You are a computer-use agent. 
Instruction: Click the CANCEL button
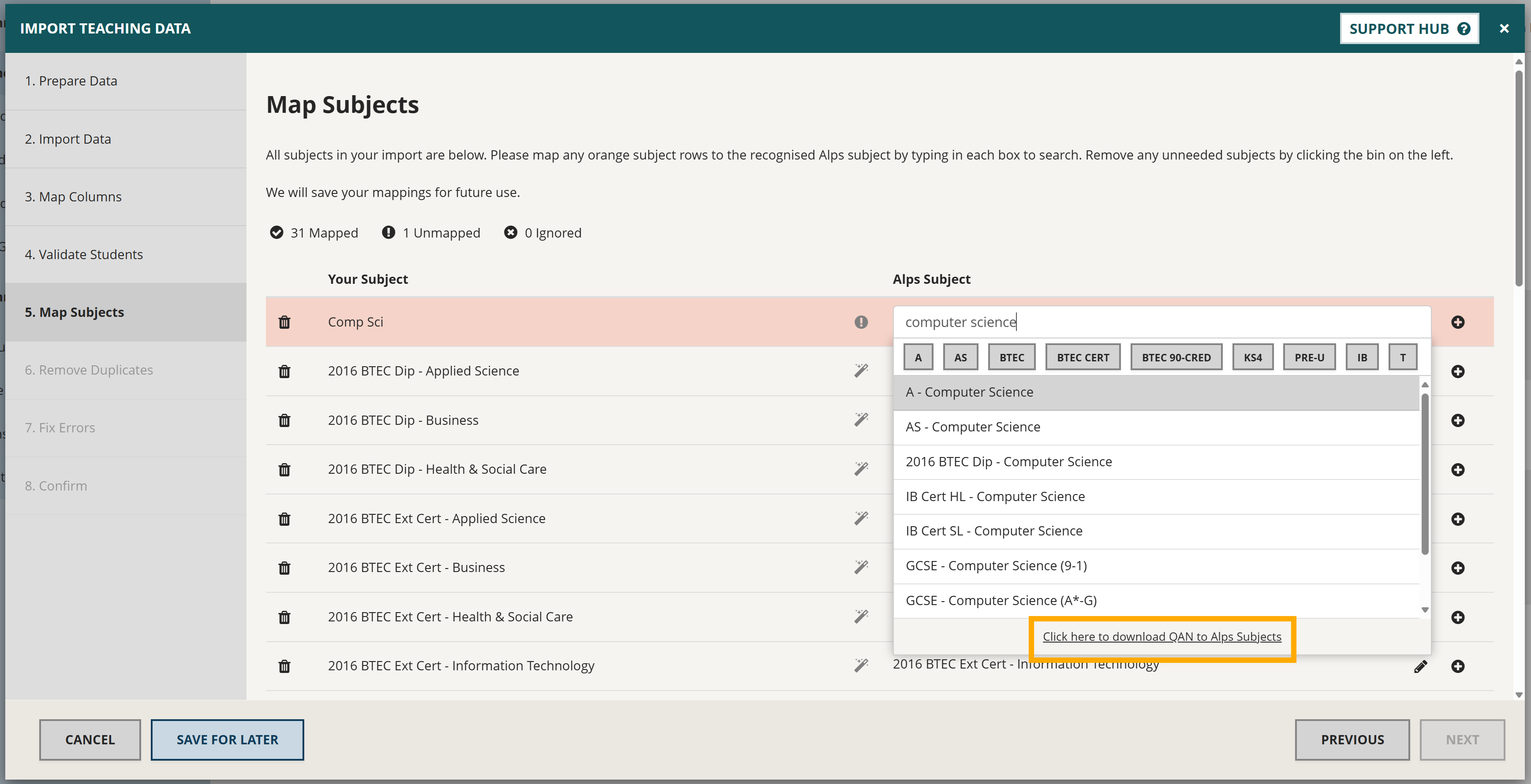[x=90, y=740]
